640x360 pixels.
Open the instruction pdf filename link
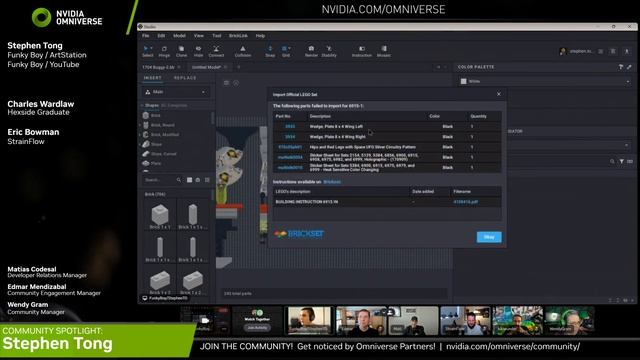click(465, 202)
